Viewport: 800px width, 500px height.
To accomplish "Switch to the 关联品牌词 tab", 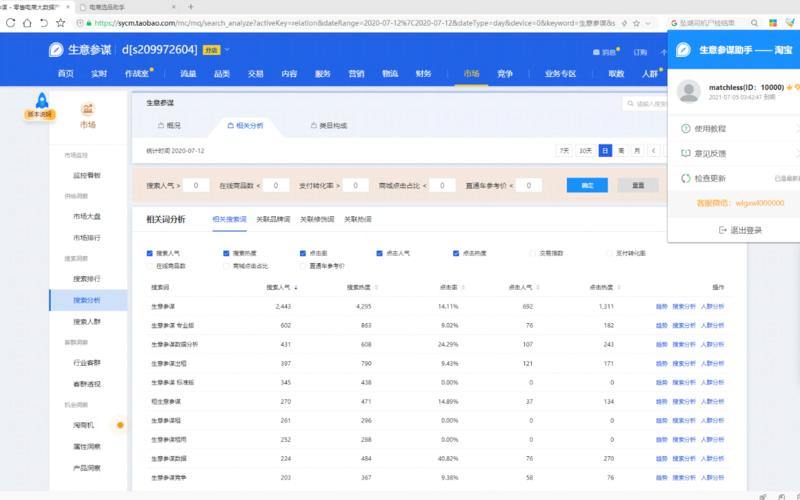I will tap(273, 219).
